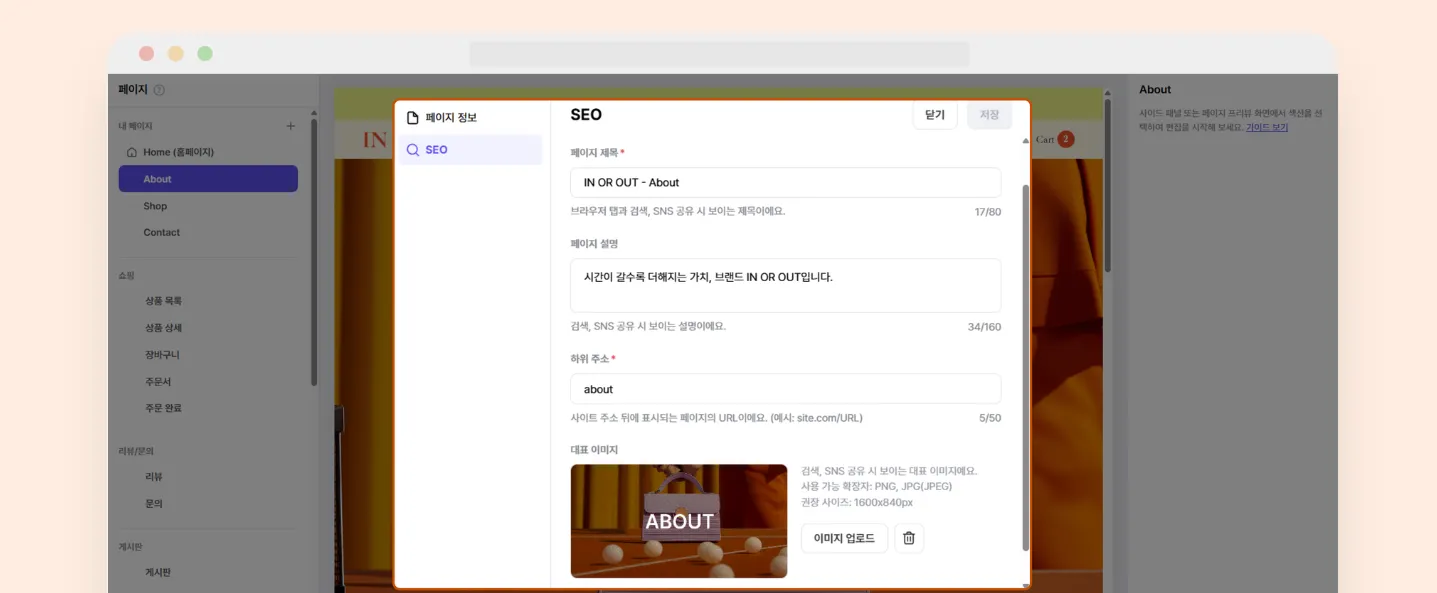
Task: Click the 내 페이지 section label
Action: tap(136, 126)
